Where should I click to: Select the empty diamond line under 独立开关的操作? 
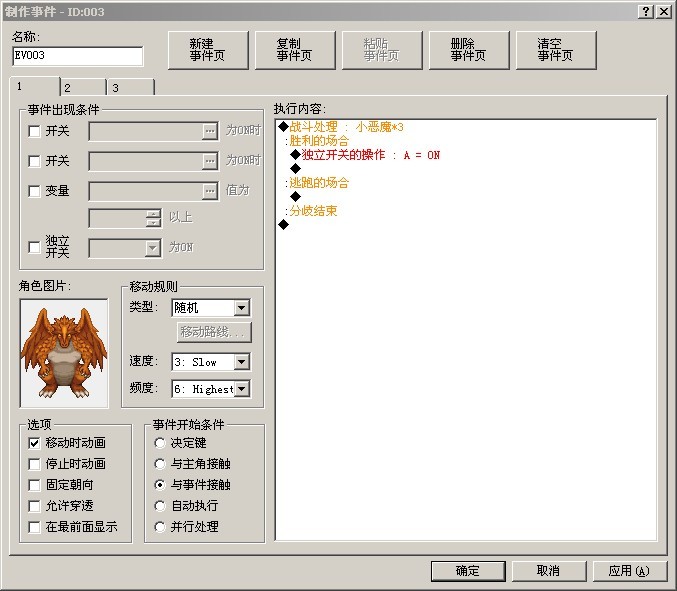point(296,168)
